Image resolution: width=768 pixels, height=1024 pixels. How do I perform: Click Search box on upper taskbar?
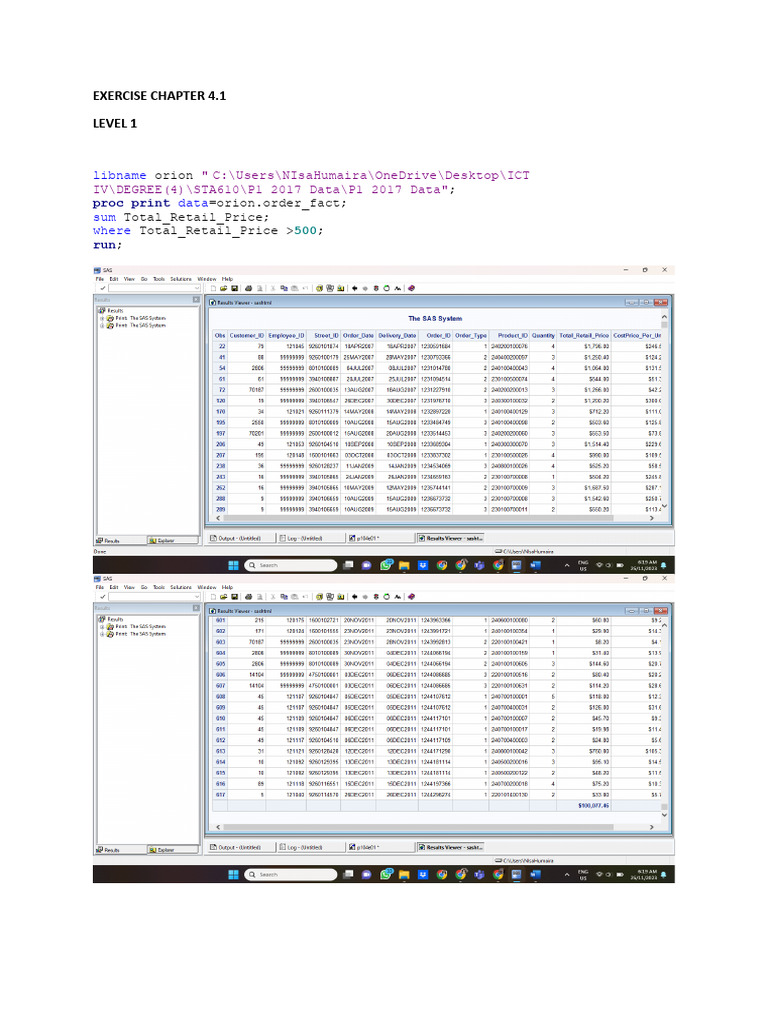pos(291,565)
